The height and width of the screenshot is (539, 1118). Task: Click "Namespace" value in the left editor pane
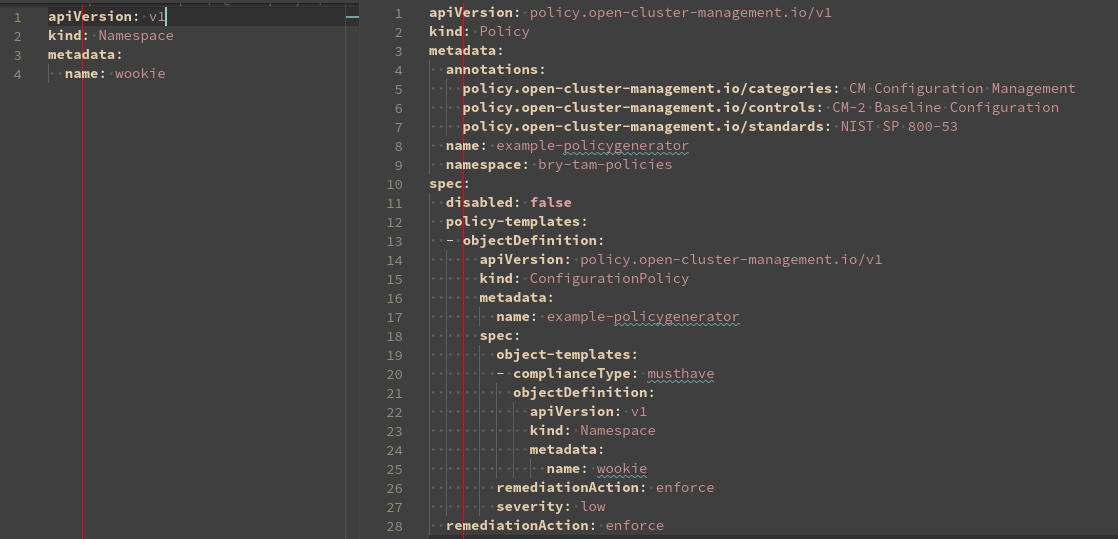(136, 35)
